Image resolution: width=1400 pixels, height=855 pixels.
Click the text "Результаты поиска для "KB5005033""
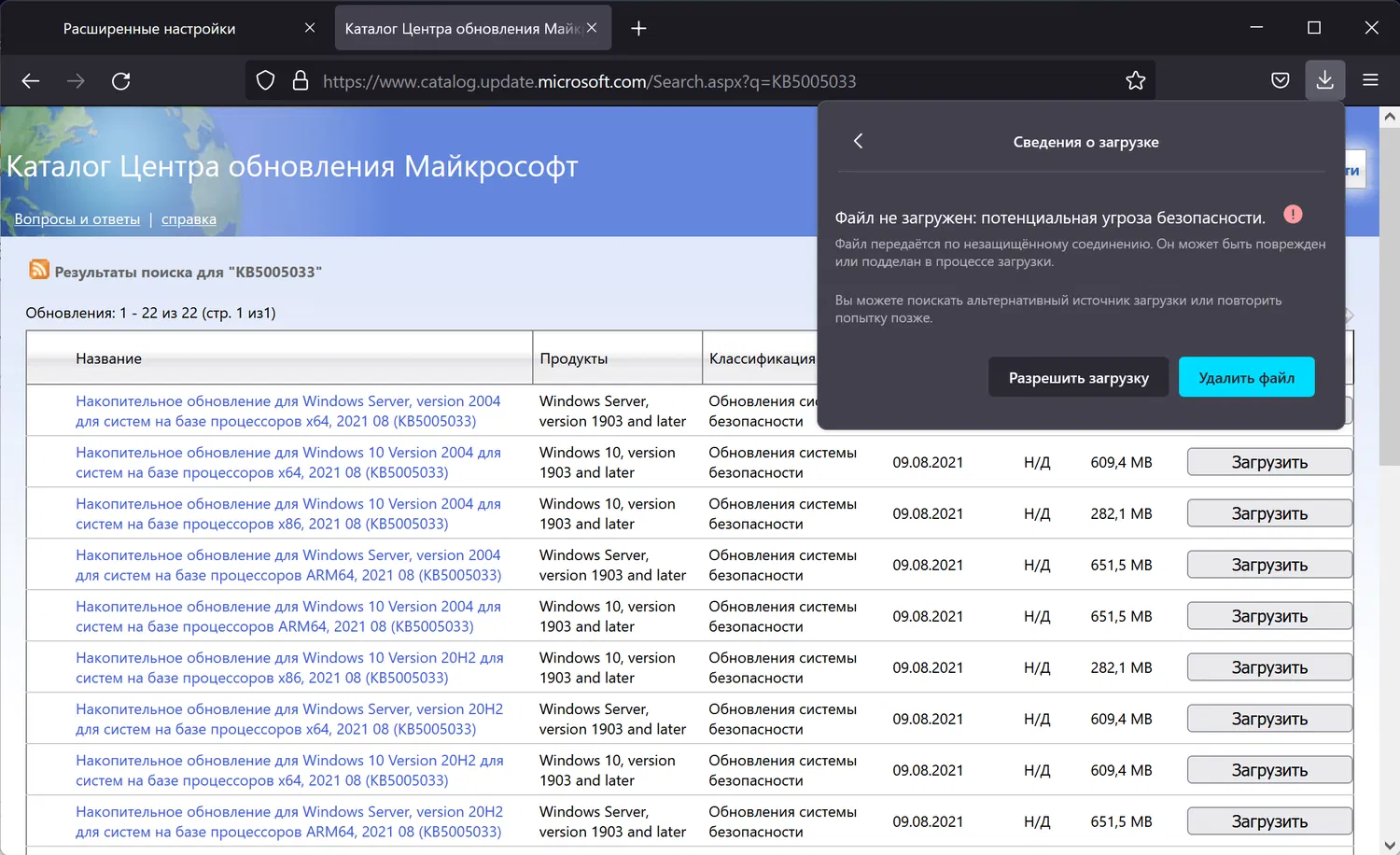coord(188,272)
